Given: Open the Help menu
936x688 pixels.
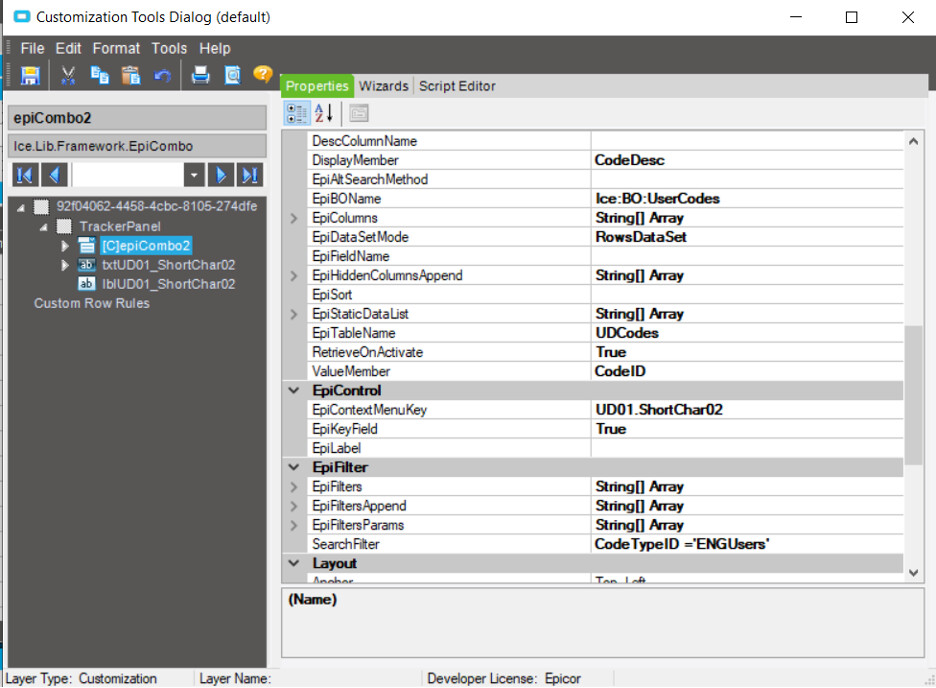Looking at the screenshot, I should pyautogui.click(x=214, y=48).
